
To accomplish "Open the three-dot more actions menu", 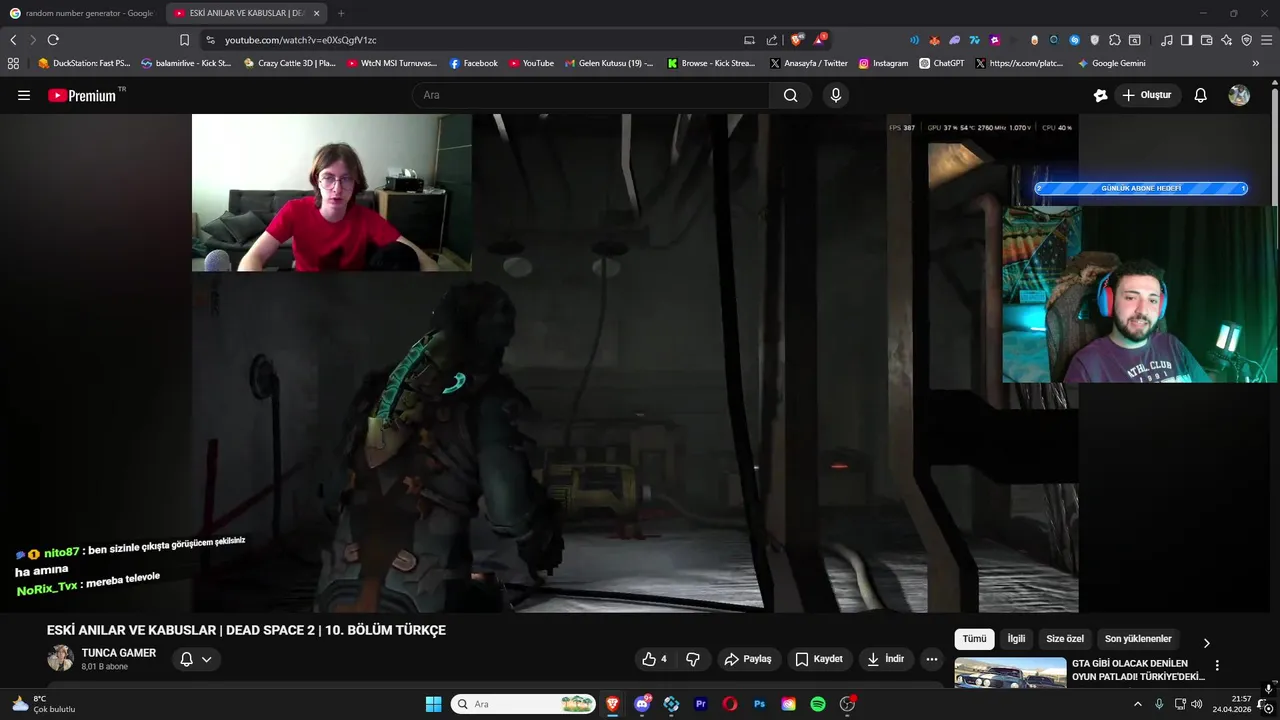I will point(932,659).
